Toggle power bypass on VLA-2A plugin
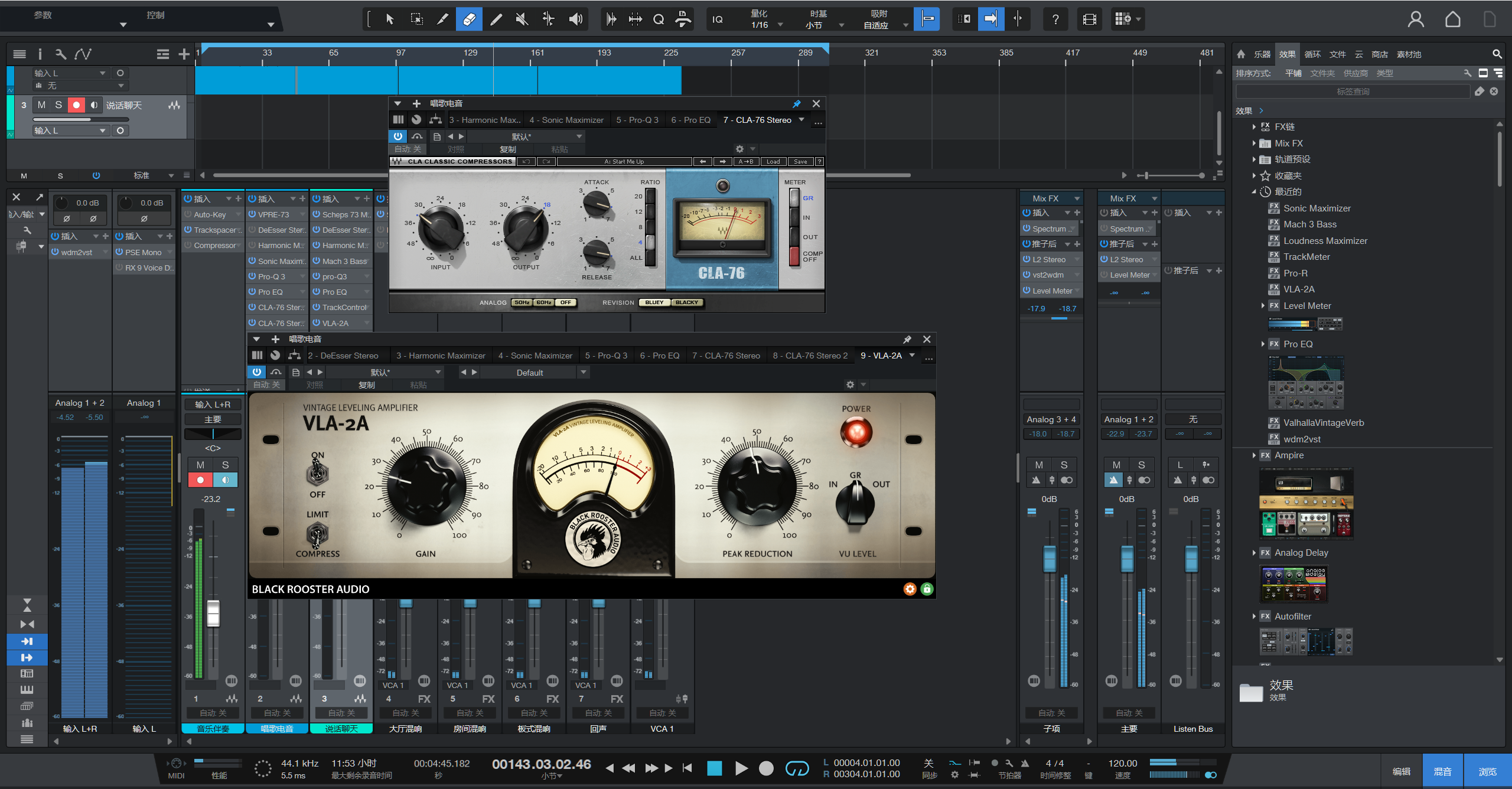 pyautogui.click(x=257, y=372)
